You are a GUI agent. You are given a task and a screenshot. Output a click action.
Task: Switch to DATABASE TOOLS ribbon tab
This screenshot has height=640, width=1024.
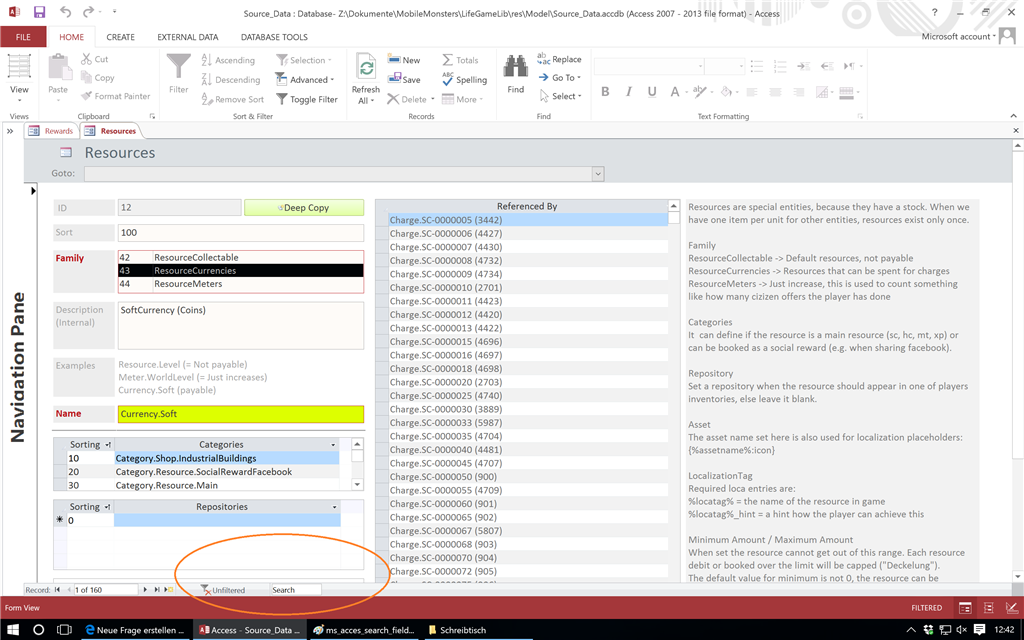click(274, 37)
